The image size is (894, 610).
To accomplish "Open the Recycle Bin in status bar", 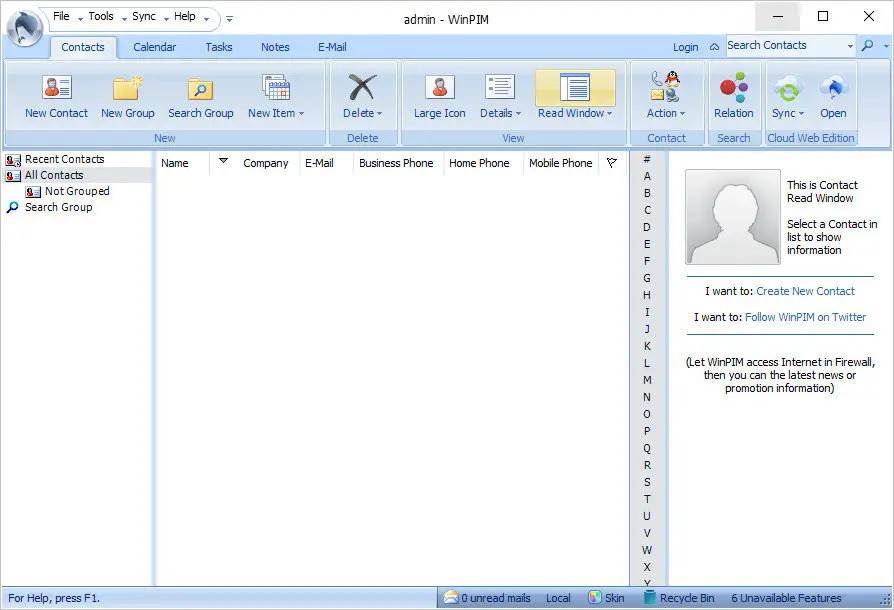I will 679,598.
